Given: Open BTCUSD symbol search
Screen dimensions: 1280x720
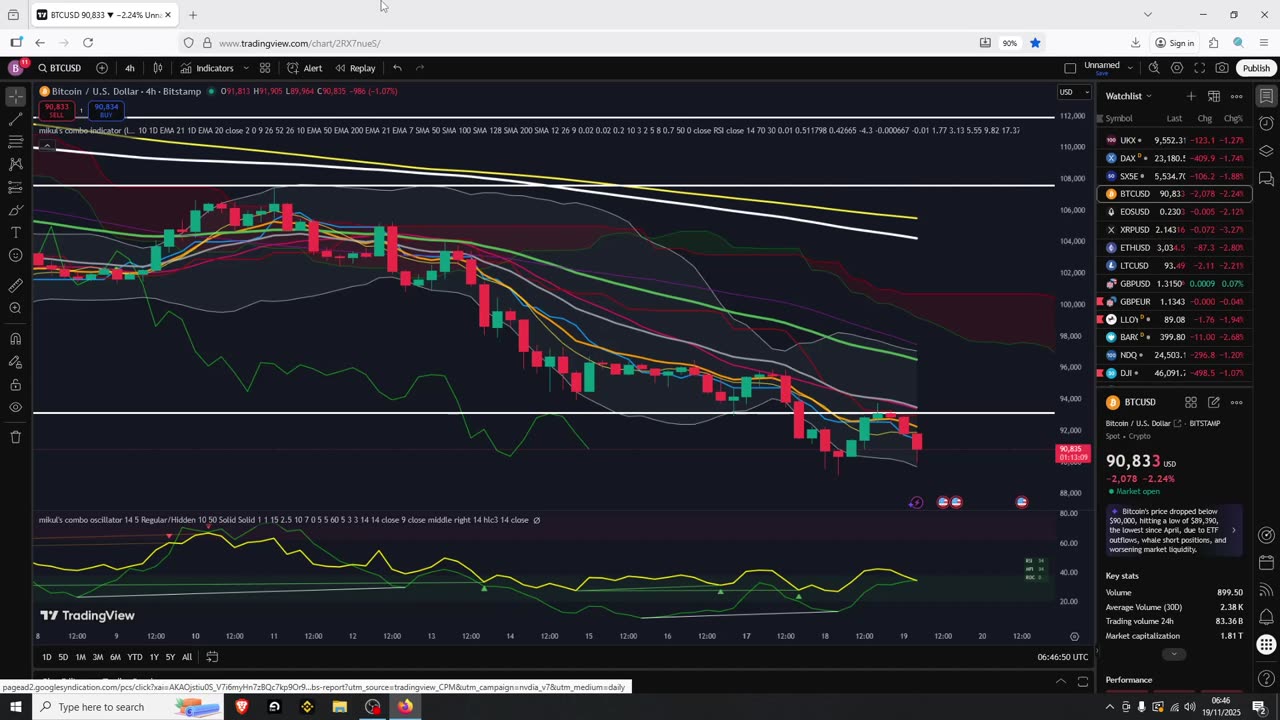Looking at the screenshot, I should pos(60,68).
